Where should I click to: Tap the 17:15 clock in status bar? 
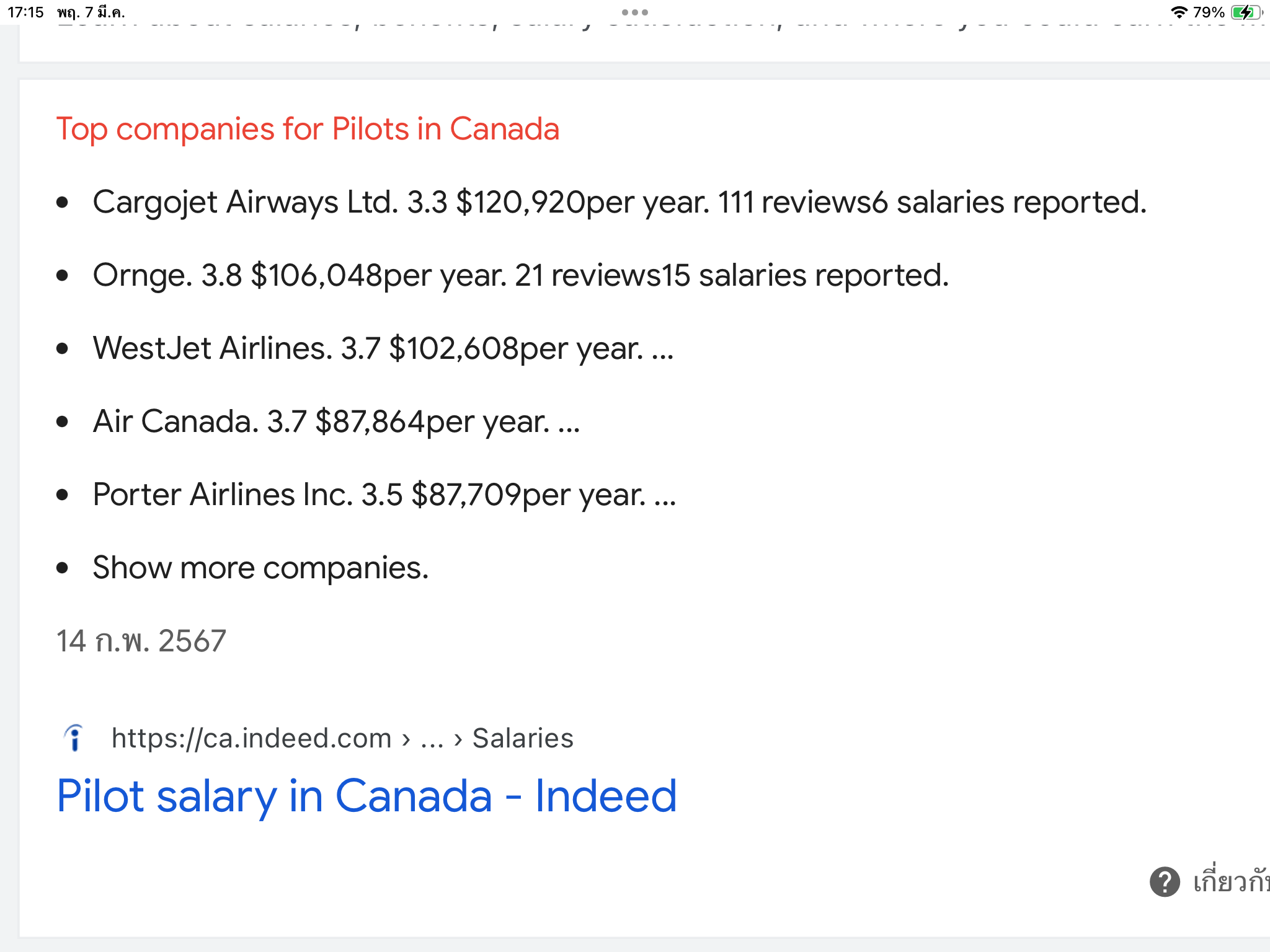(x=25, y=12)
